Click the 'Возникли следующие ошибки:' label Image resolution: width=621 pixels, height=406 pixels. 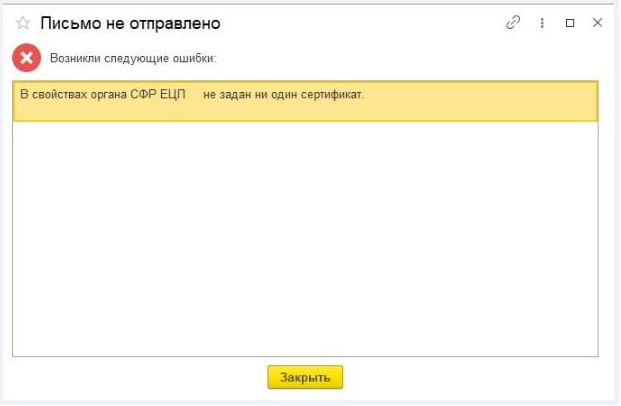pyautogui.click(x=133, y=58)
